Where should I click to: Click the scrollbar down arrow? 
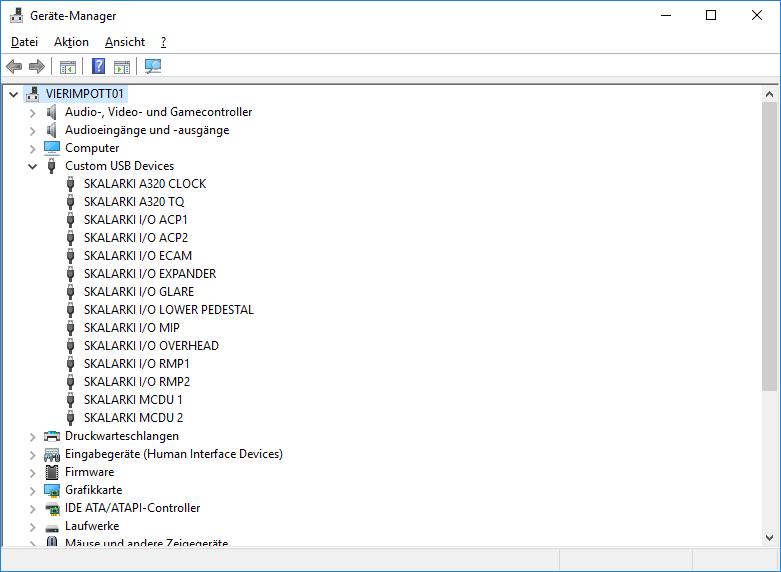pyautogui.click(x=769, y=538)
